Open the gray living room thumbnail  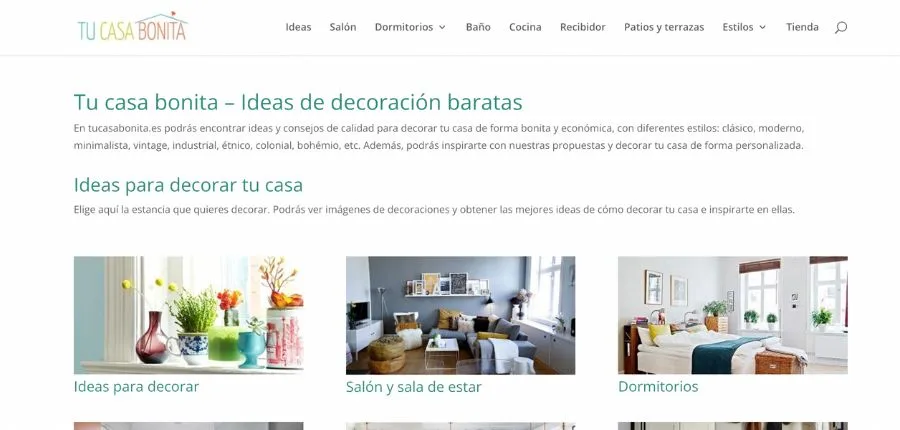(x=460, y=315)
